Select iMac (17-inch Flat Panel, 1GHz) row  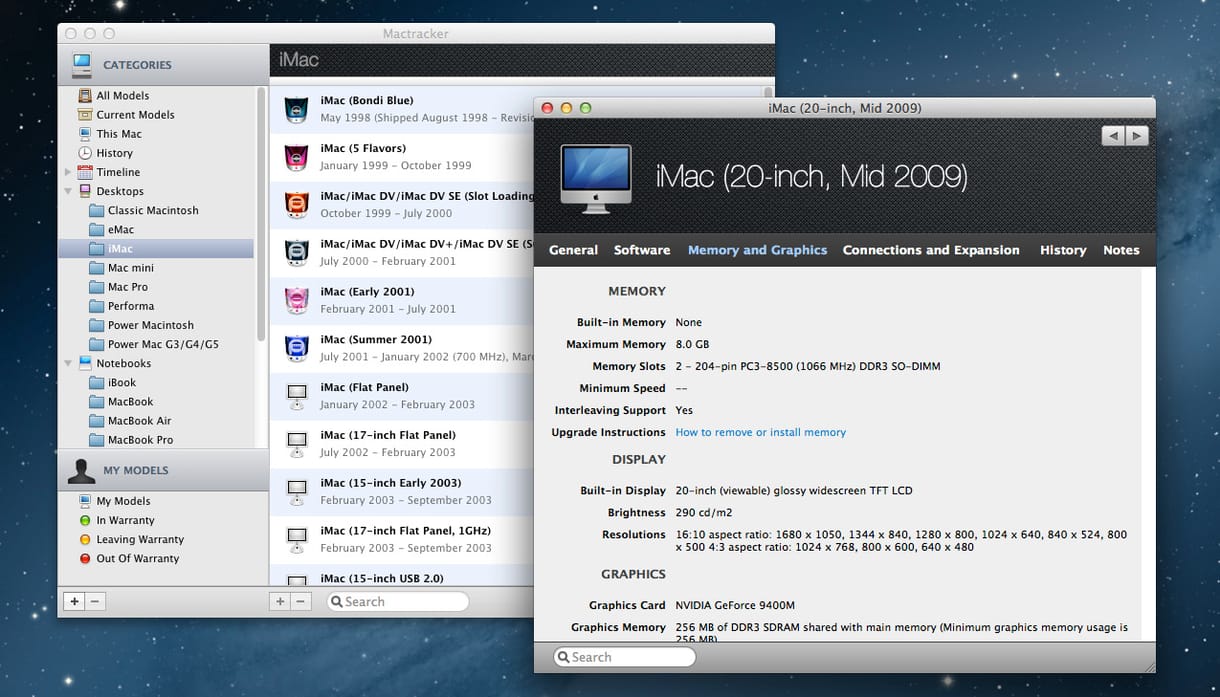click(401, 540)
